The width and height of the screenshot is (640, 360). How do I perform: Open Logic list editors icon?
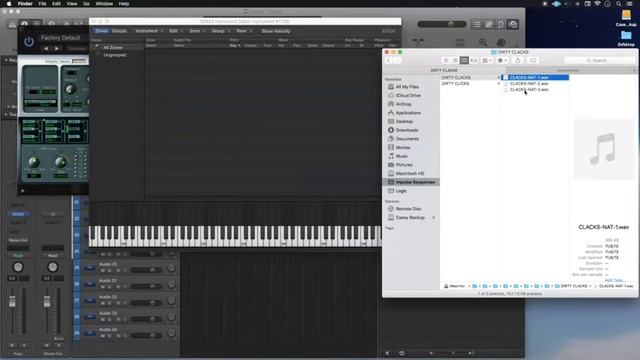point(476,24)
